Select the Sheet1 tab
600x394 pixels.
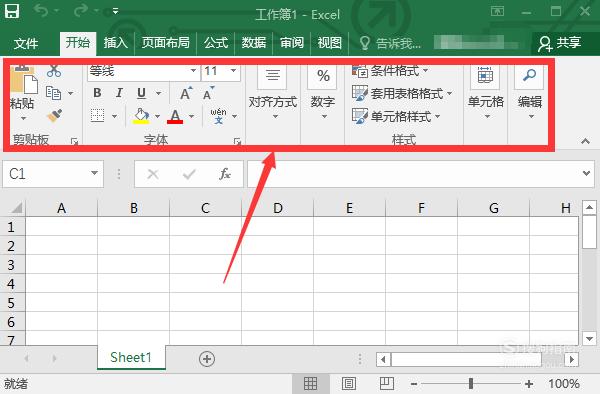point(131,357)
